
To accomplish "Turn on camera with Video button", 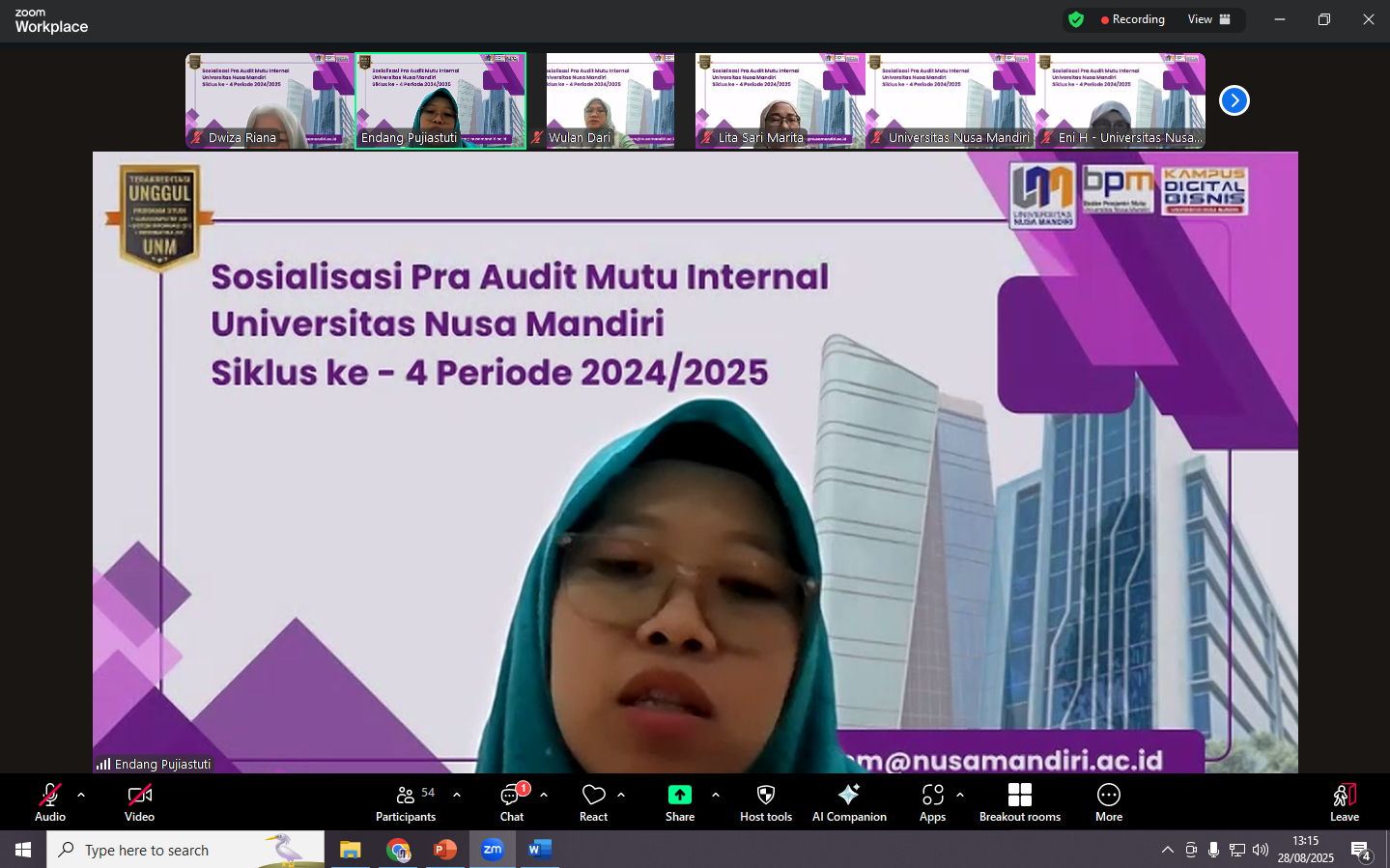I will tap(139, 802).
